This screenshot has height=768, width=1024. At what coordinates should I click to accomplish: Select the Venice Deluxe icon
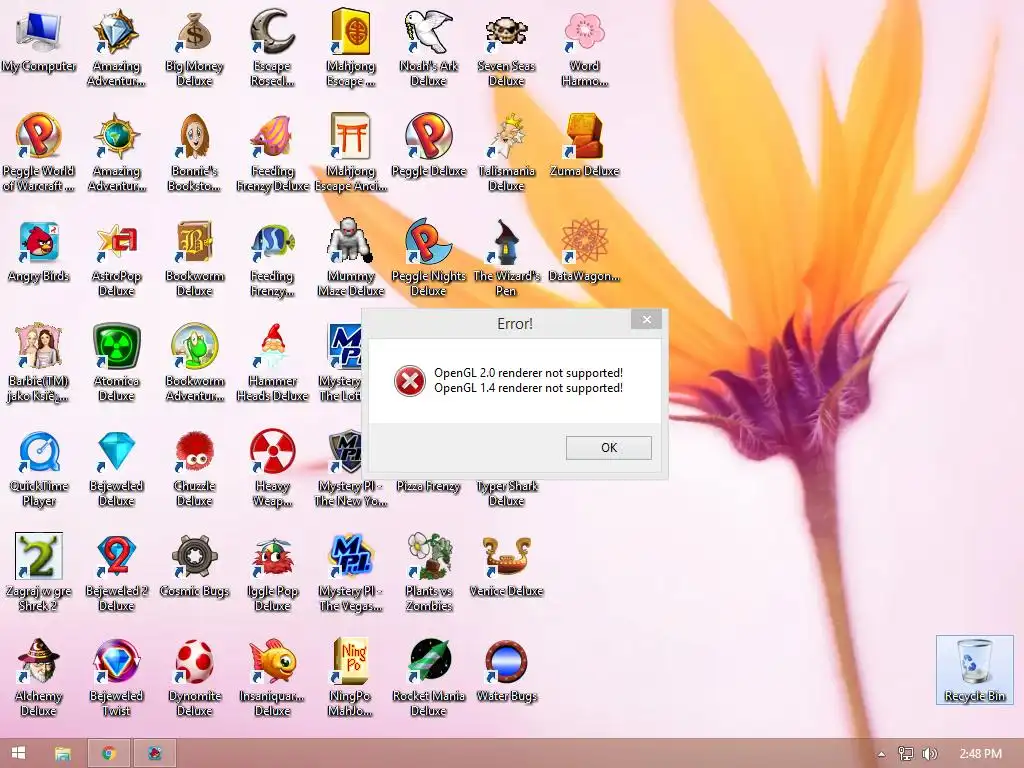(x=506, y=556)
